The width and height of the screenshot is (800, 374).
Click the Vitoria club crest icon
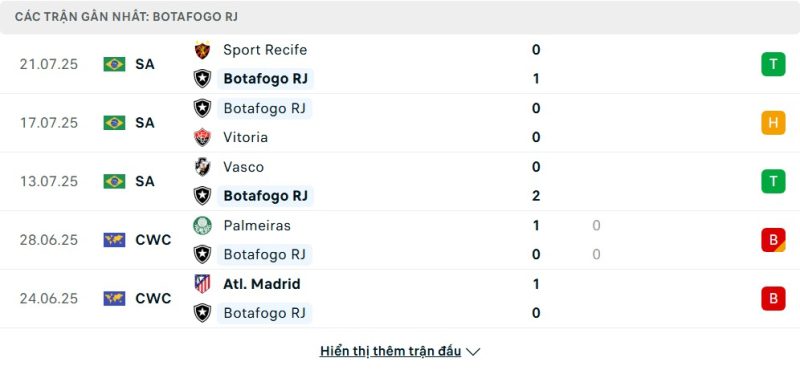(202, 137)
